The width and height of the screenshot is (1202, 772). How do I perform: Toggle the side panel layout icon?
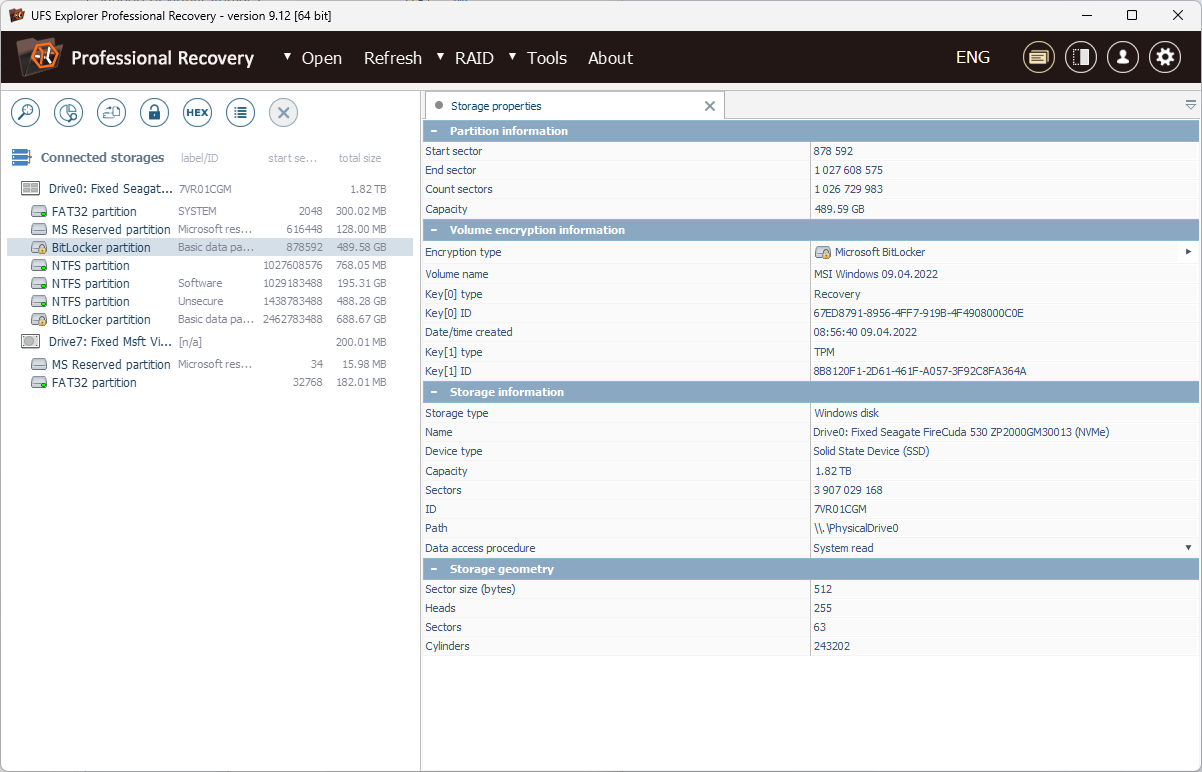tap(1080, 57)
